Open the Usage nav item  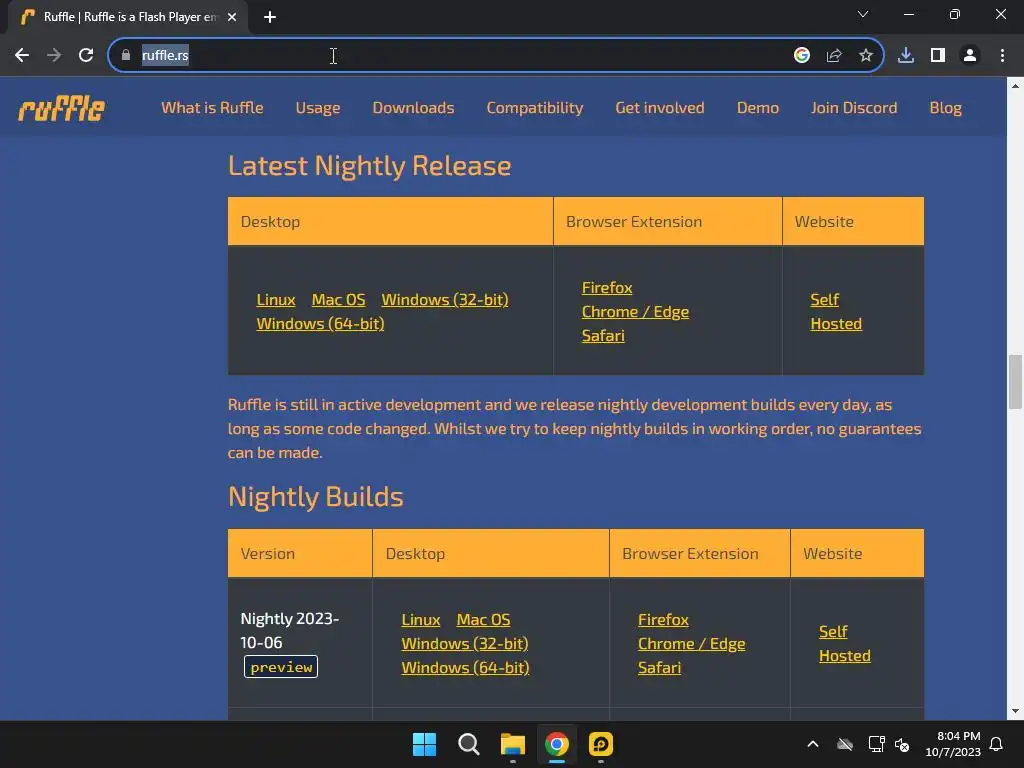point(318,108)
